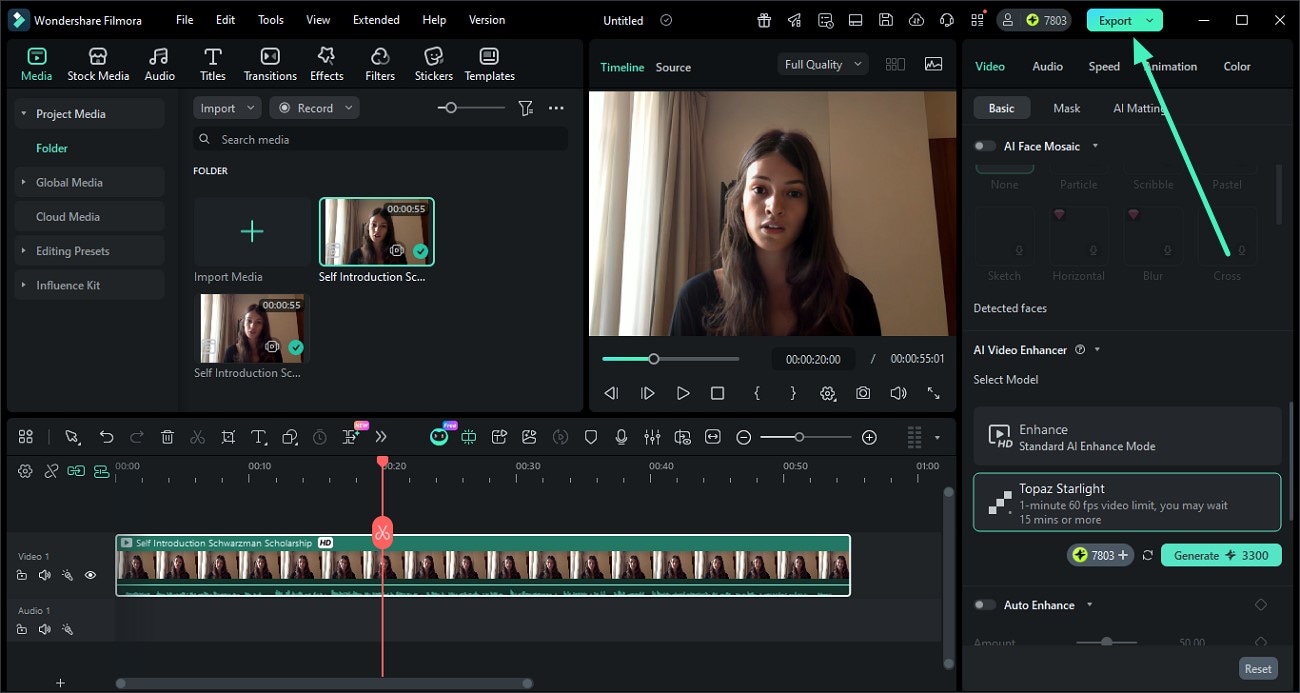Turn on Auto Enhance

click(983, 604)
